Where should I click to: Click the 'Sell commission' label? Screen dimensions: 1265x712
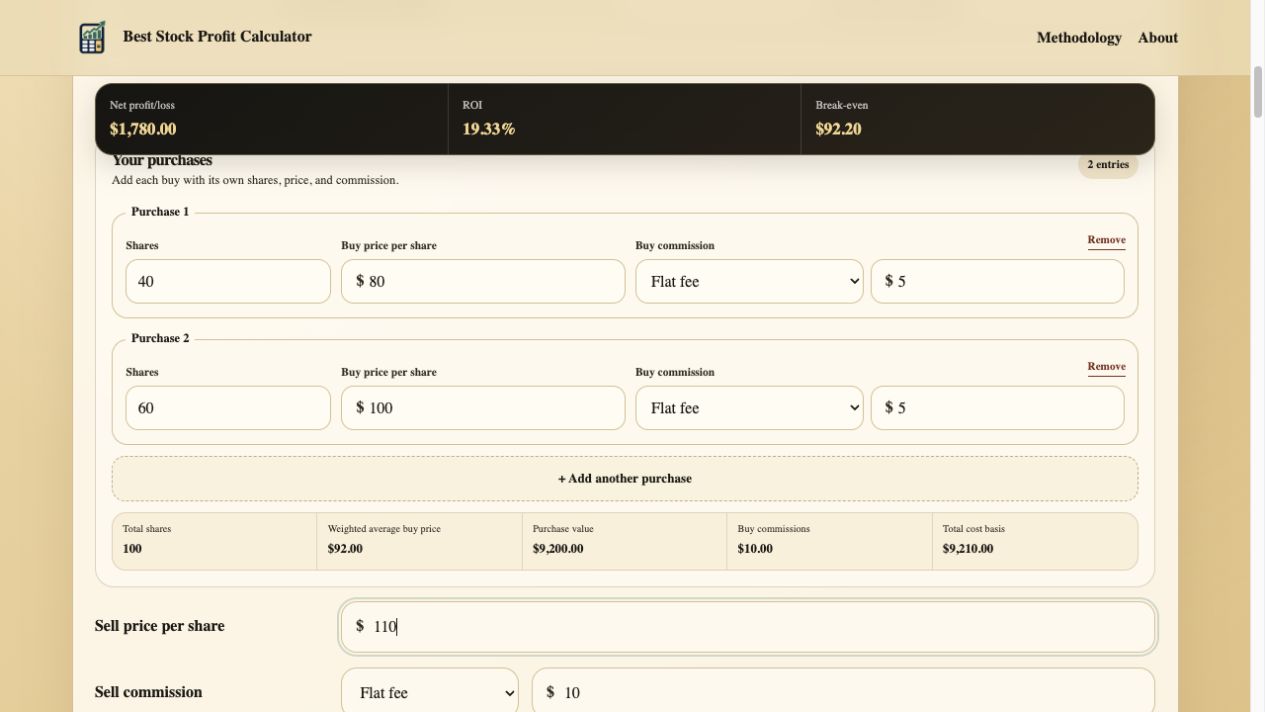[x=148, y=692]
